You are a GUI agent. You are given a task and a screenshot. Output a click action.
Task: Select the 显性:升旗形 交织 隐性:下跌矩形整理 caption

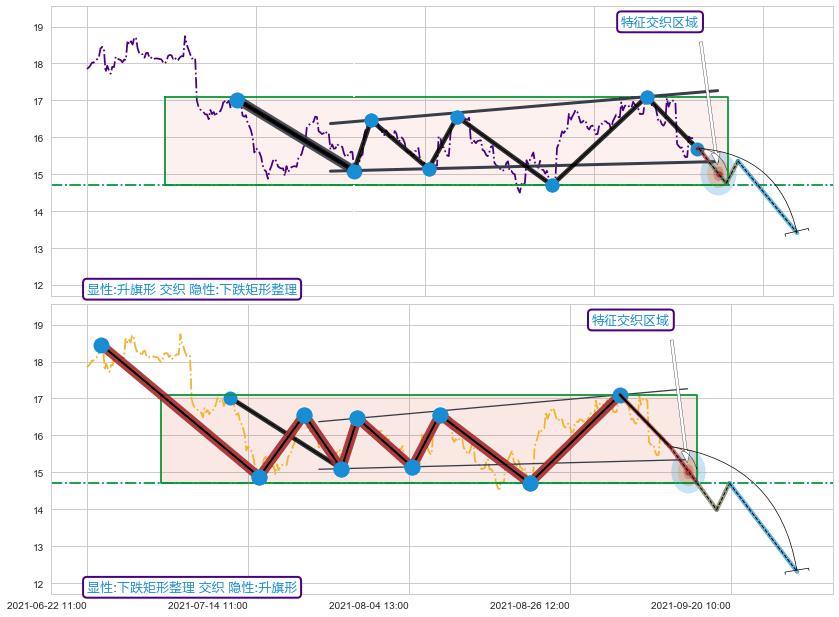192,289
